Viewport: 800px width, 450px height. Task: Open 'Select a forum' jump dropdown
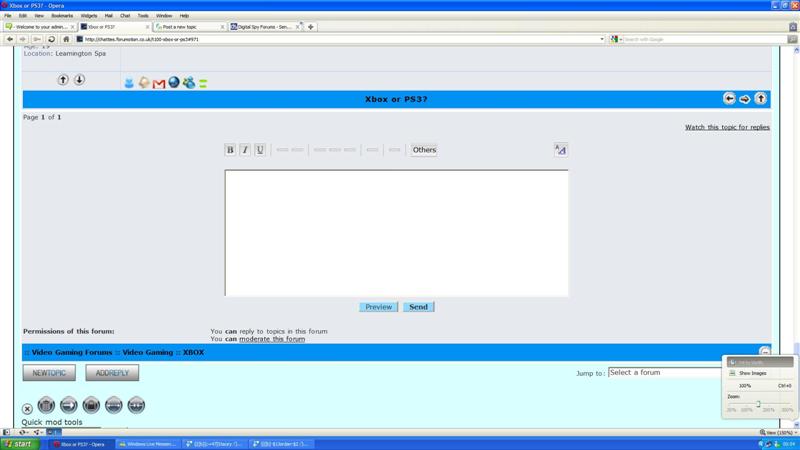tap(665, 373)
